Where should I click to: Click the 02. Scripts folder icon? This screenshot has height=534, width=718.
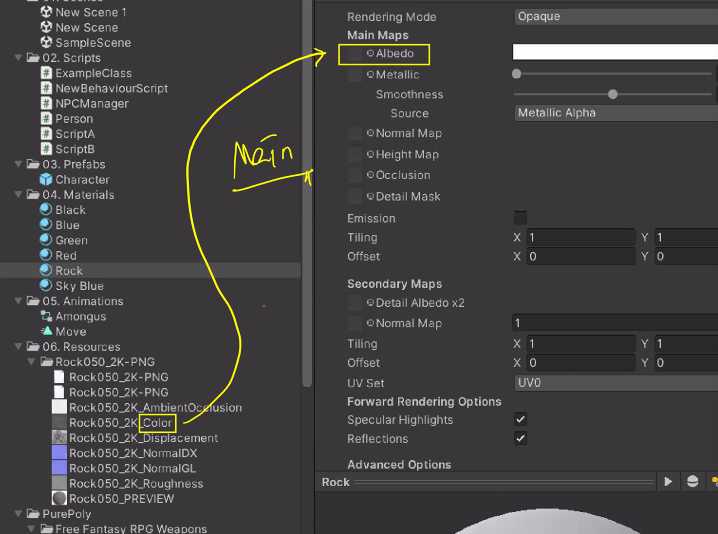click(33, 58)
